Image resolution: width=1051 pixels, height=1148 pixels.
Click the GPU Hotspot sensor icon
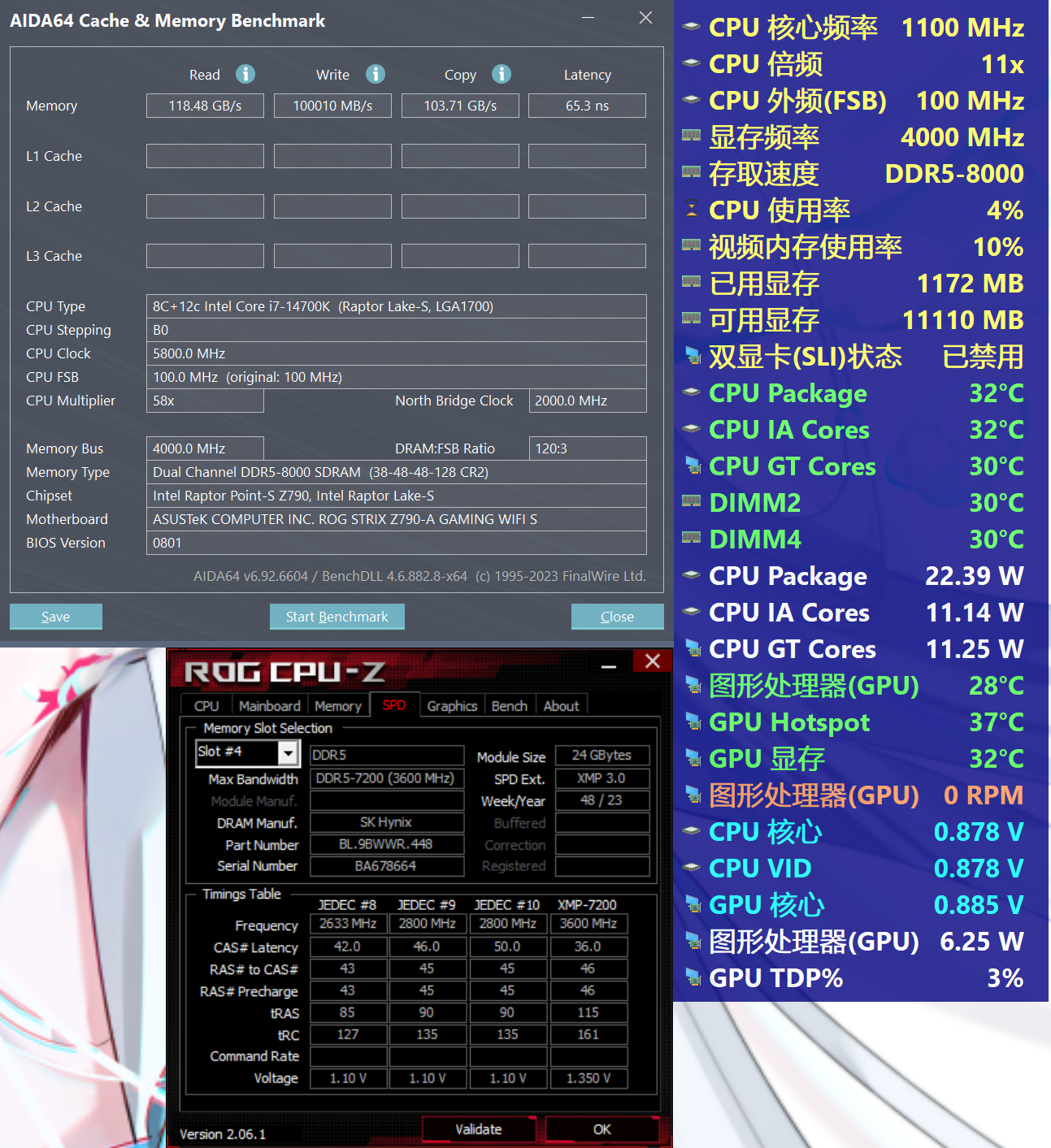692,721
